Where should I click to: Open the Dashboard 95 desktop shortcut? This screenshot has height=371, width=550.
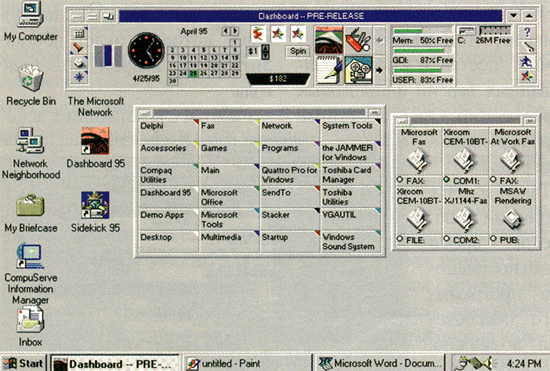[95, 141]
